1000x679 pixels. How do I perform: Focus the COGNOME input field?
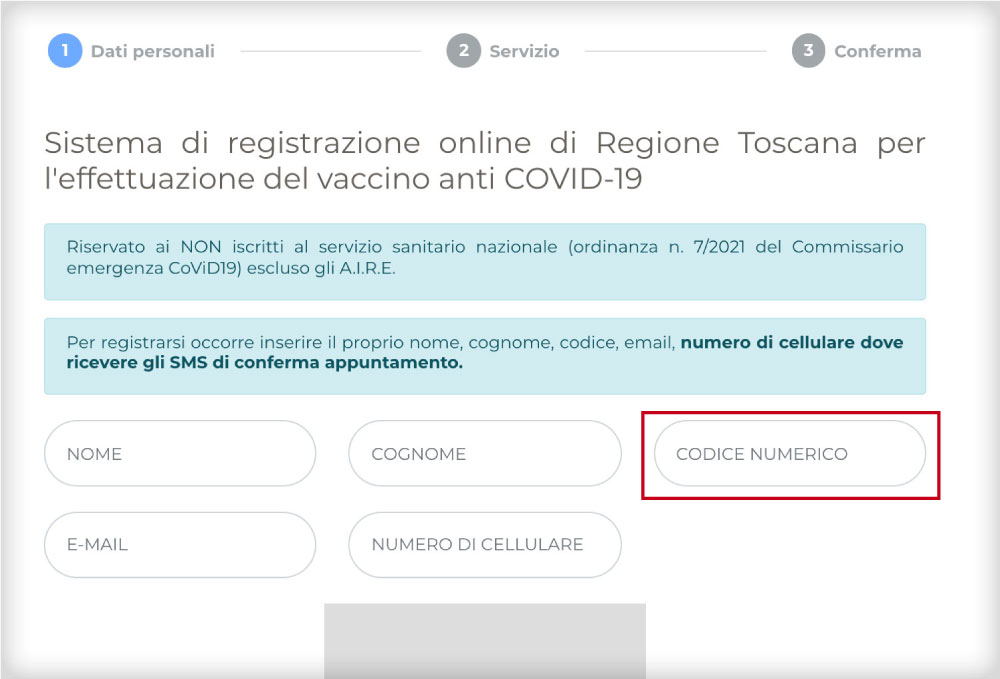[x=485, y=453]
